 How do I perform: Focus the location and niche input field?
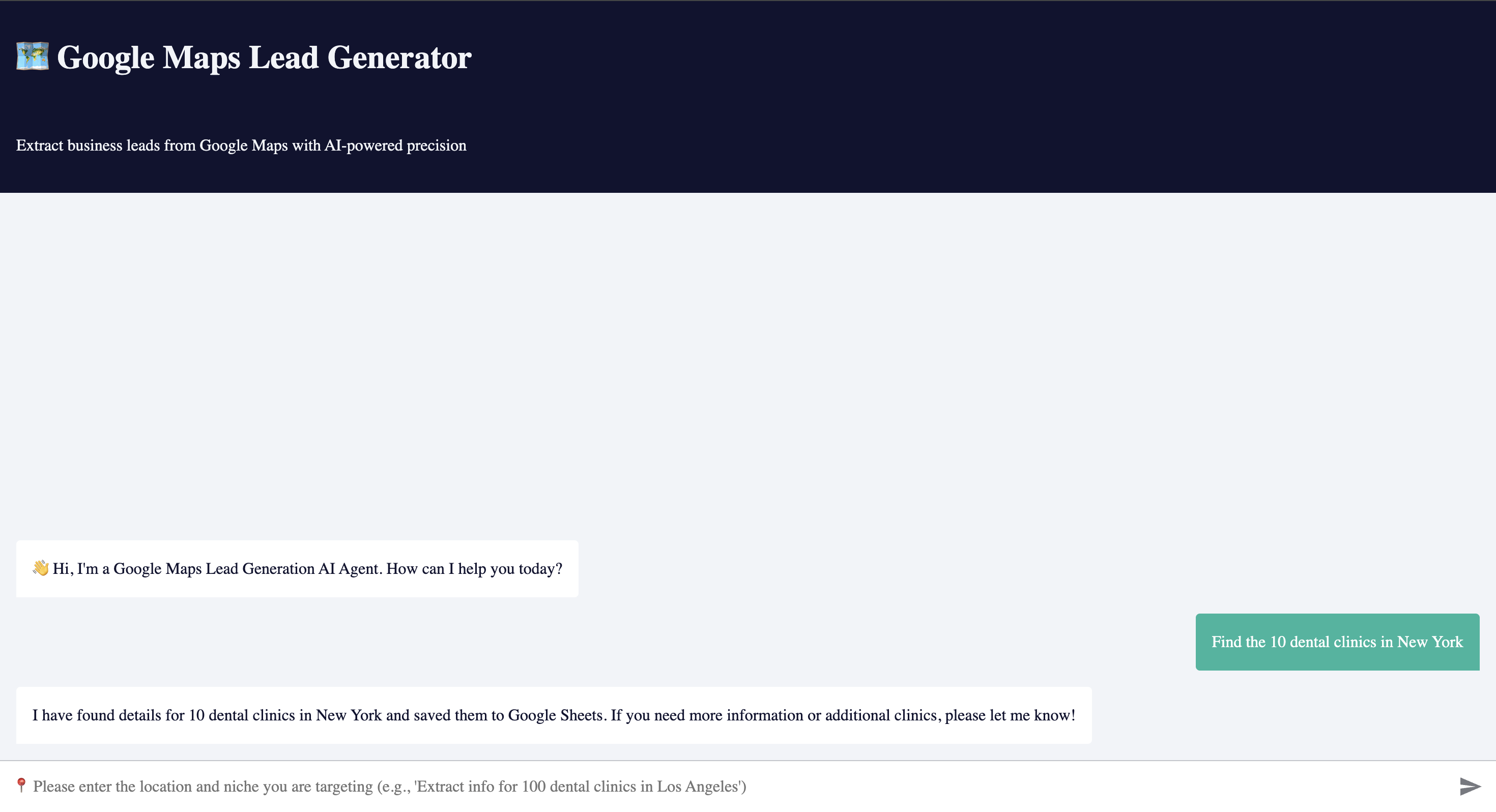tap(697, 786)
